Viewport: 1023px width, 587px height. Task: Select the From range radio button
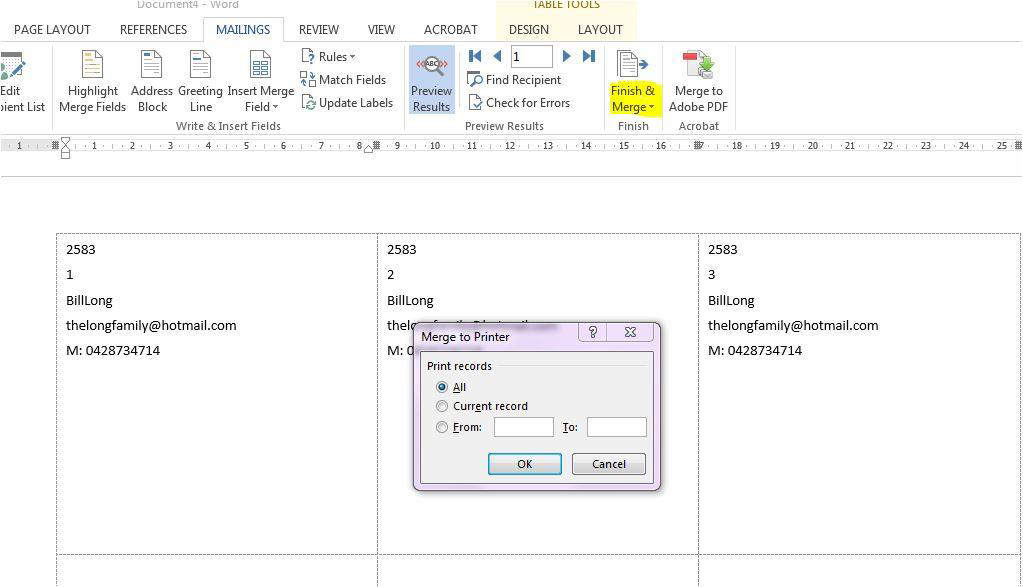coord(442,427)
